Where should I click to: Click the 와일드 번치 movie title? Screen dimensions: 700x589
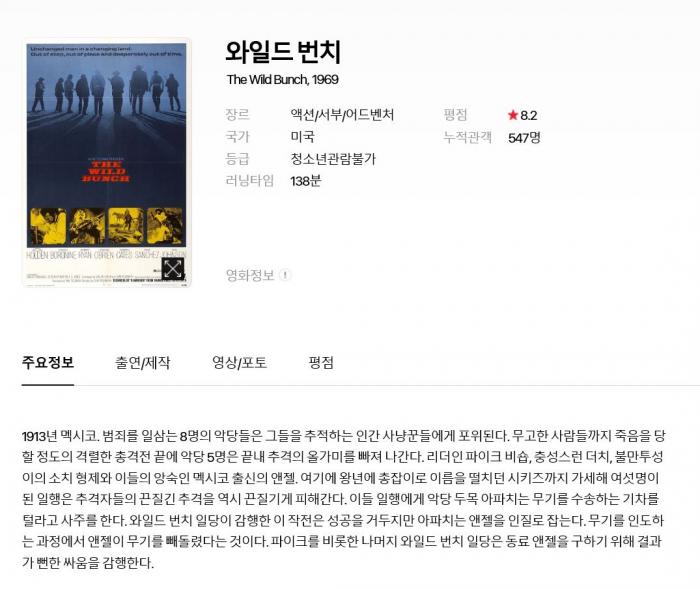[283, 52]
